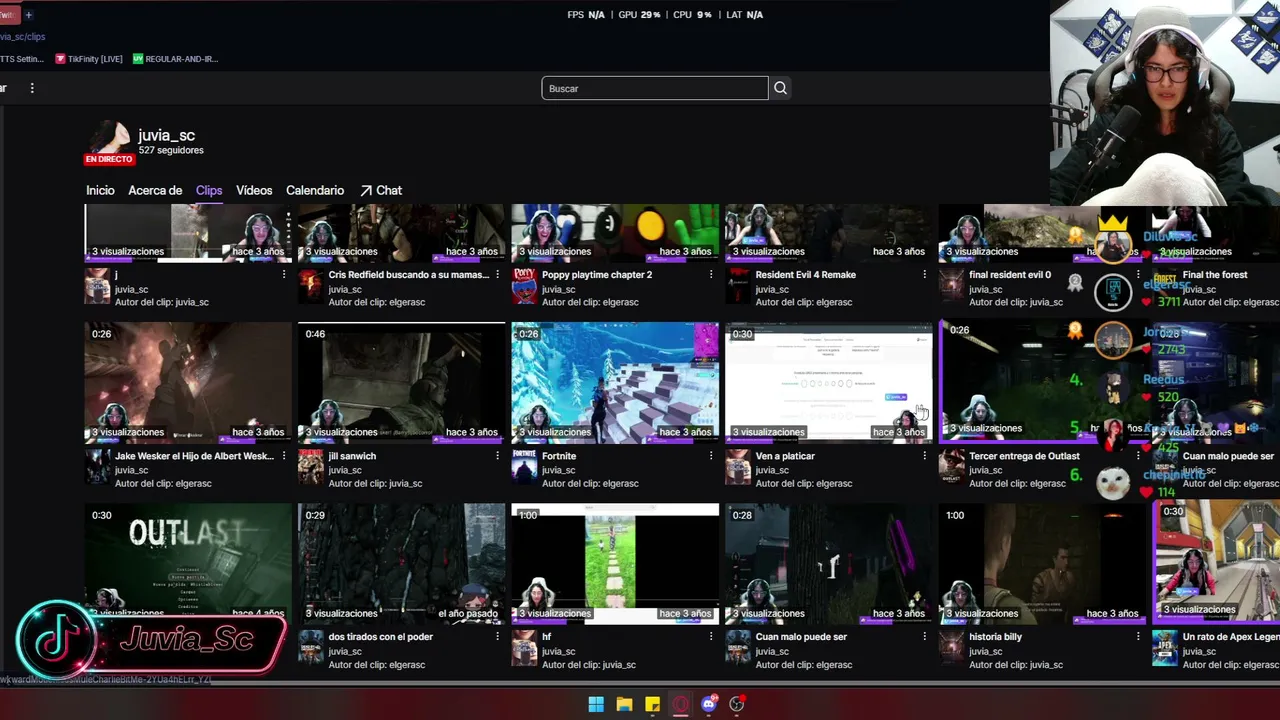Image resolution: width=1280 pixels, height=720 pixels.
Task: Go to the Inicio tab
Action: coord(100,190)
